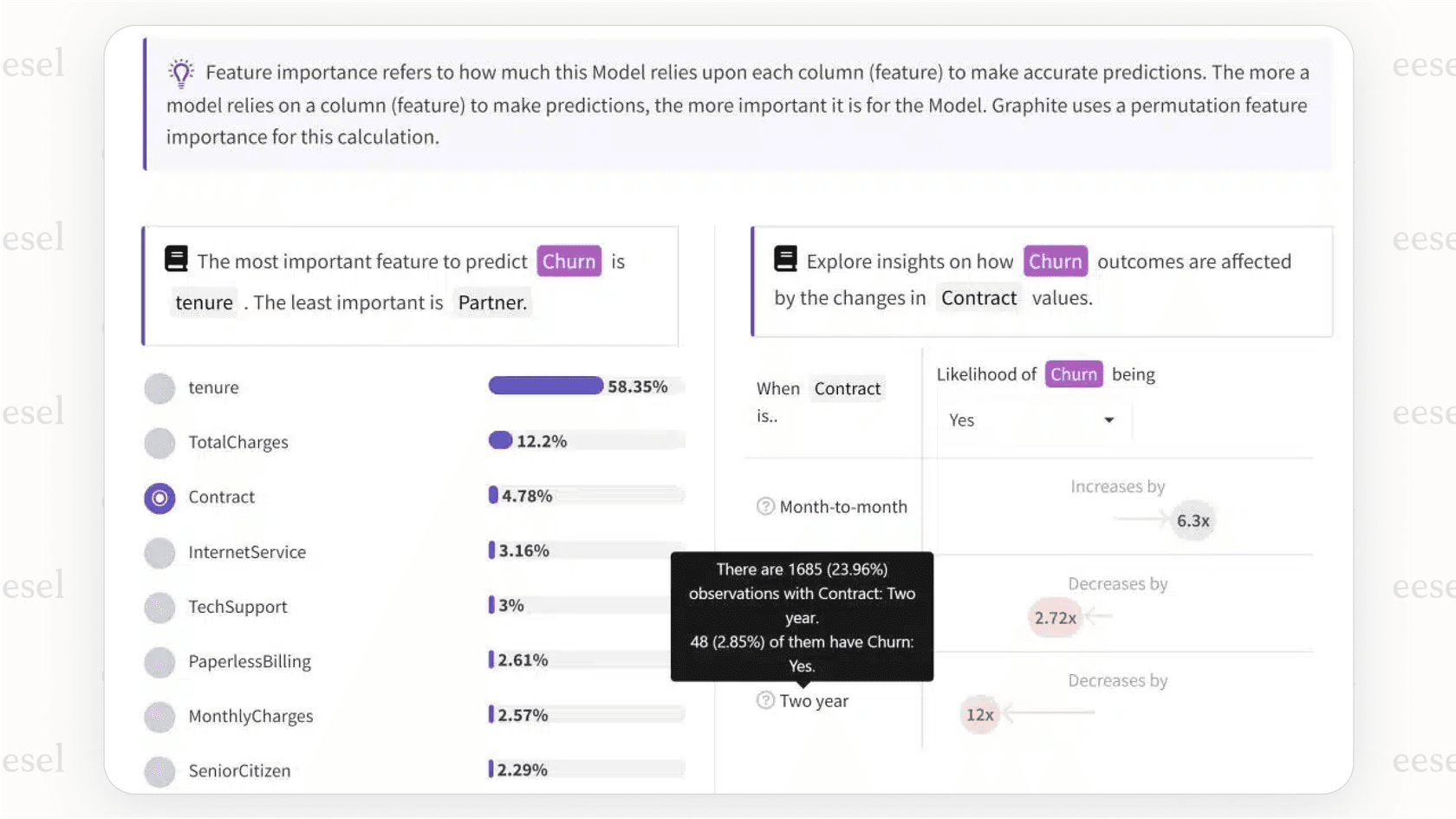
Task: Click the dropdown chevron next to Yes
Action: click(x=1108, y=419)
